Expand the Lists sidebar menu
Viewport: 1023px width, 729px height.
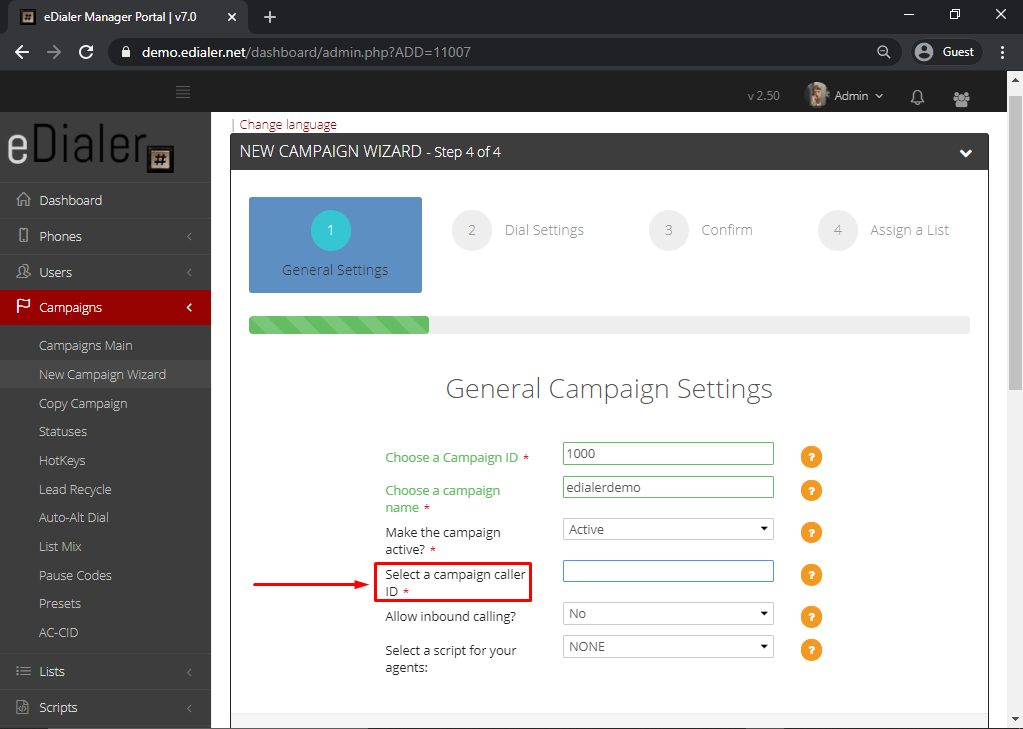(x=105, y=672)
